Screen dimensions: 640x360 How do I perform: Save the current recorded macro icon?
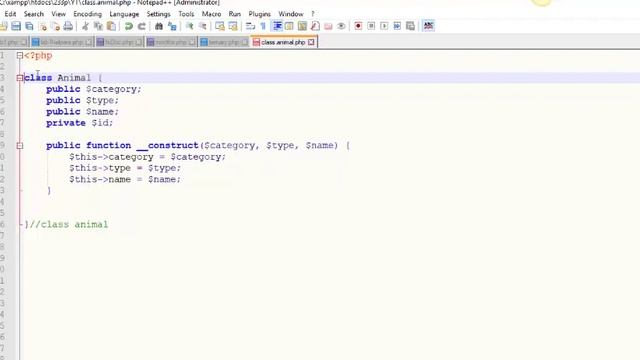[410, 26]
